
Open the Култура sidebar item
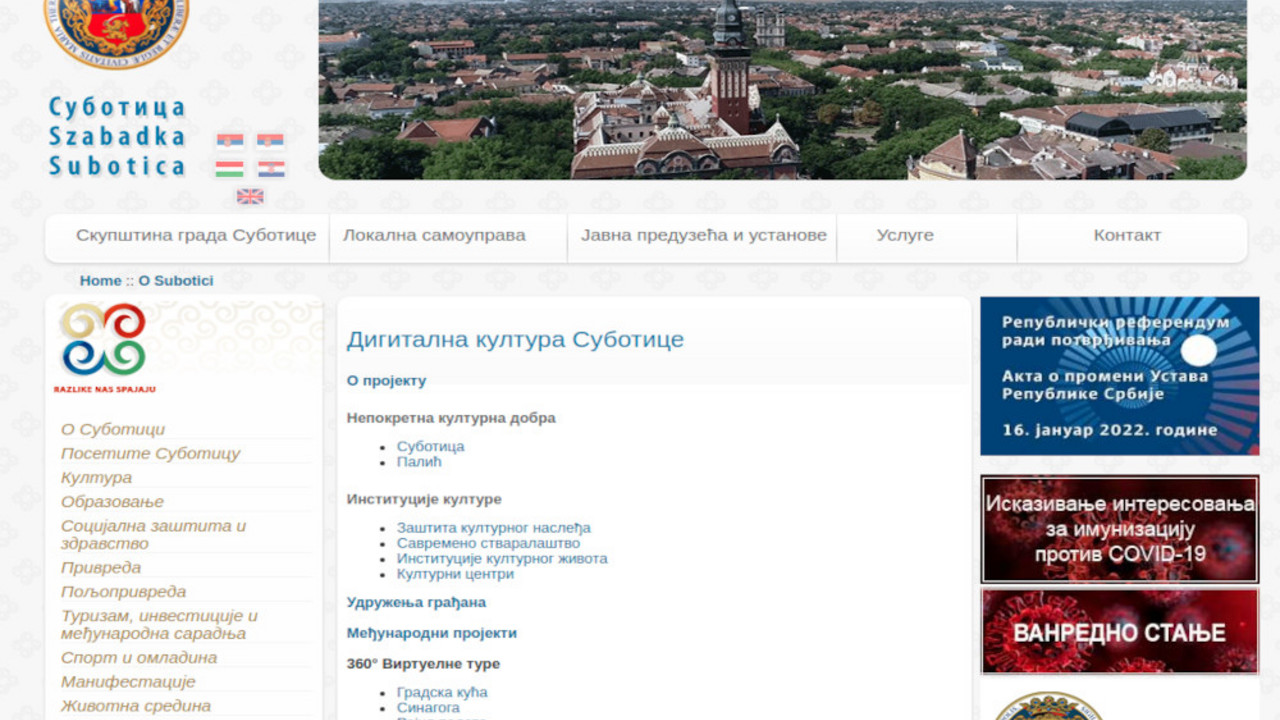pos(96,477)
